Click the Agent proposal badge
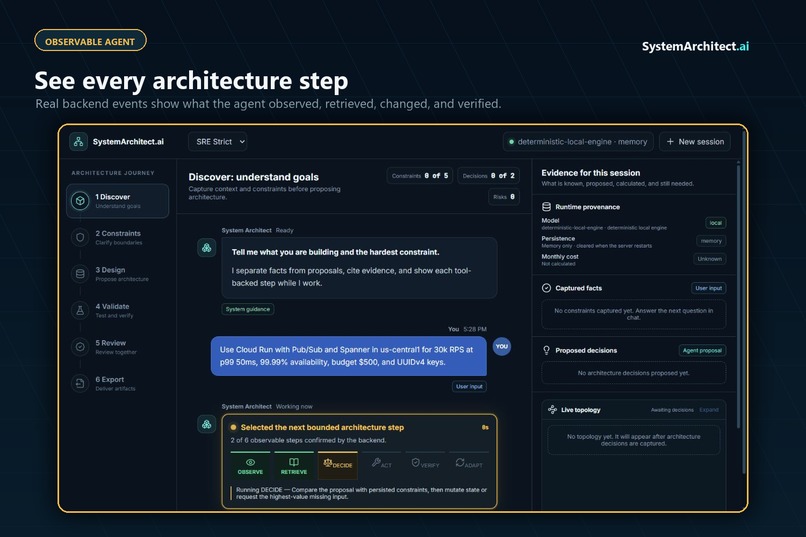 coord(702,350)
